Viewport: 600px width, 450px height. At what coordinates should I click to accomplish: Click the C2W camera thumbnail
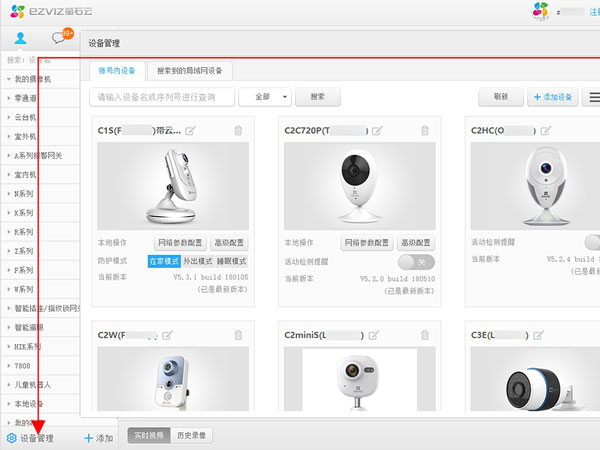click(173, 379)
